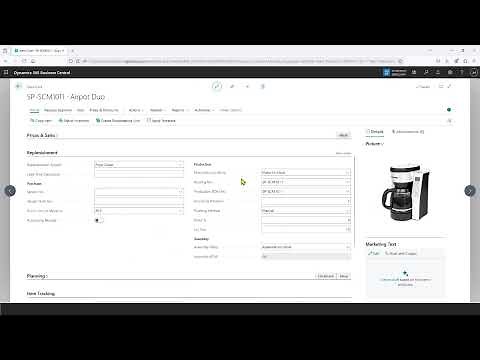
Task: Click the Rounding Precision field
Action: coord(306,201)
